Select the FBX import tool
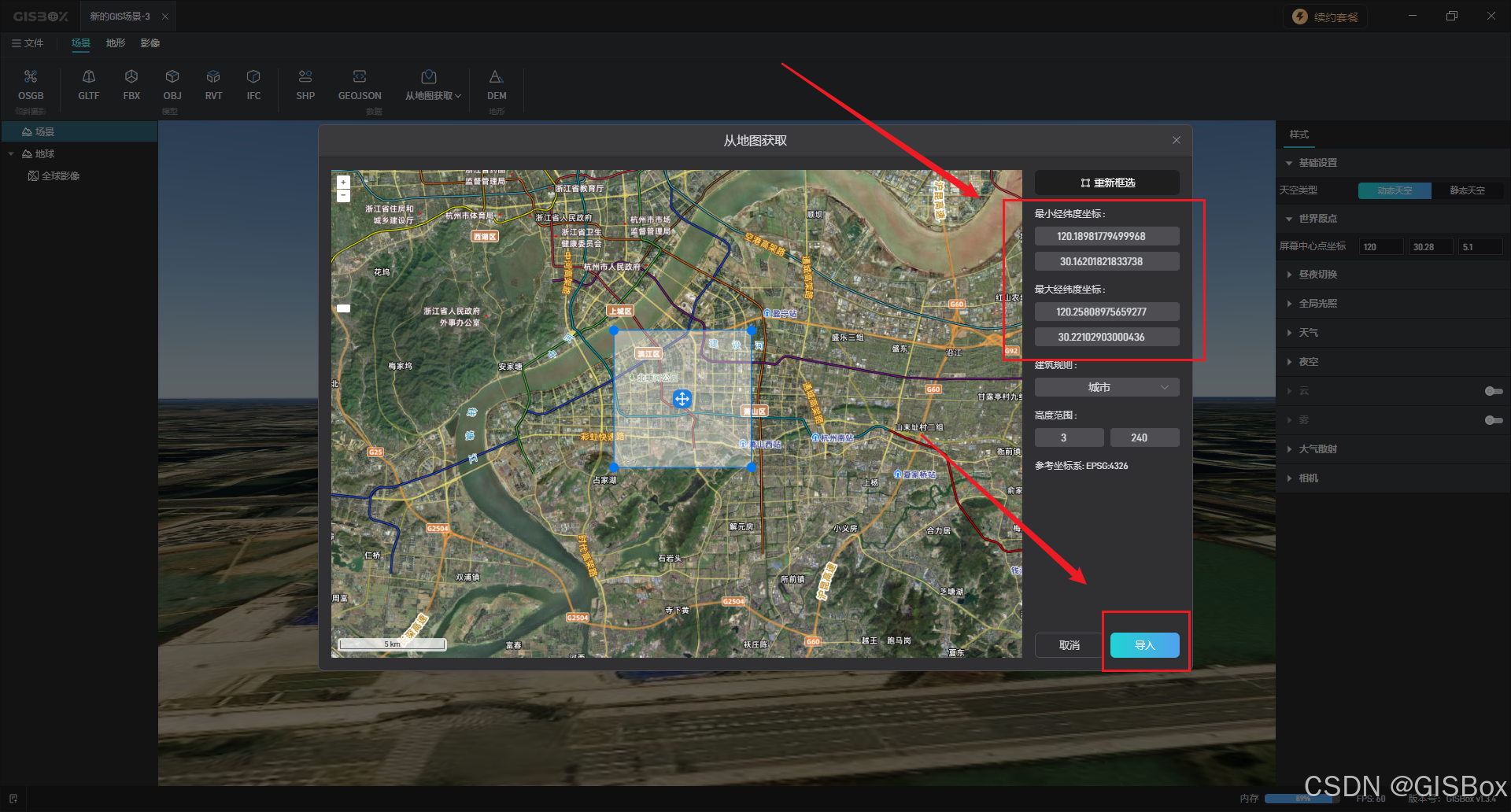 [131, 85]
